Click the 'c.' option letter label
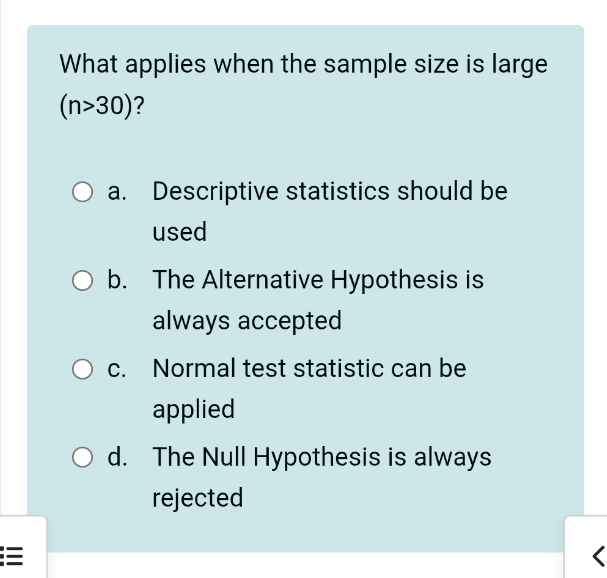The image size is (607, 578). tap(117, 369)
